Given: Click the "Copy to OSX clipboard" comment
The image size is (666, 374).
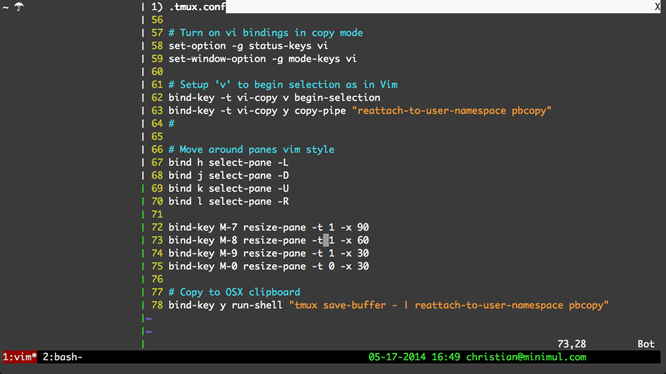Looking at the screenshot, I should click(234, 292).
